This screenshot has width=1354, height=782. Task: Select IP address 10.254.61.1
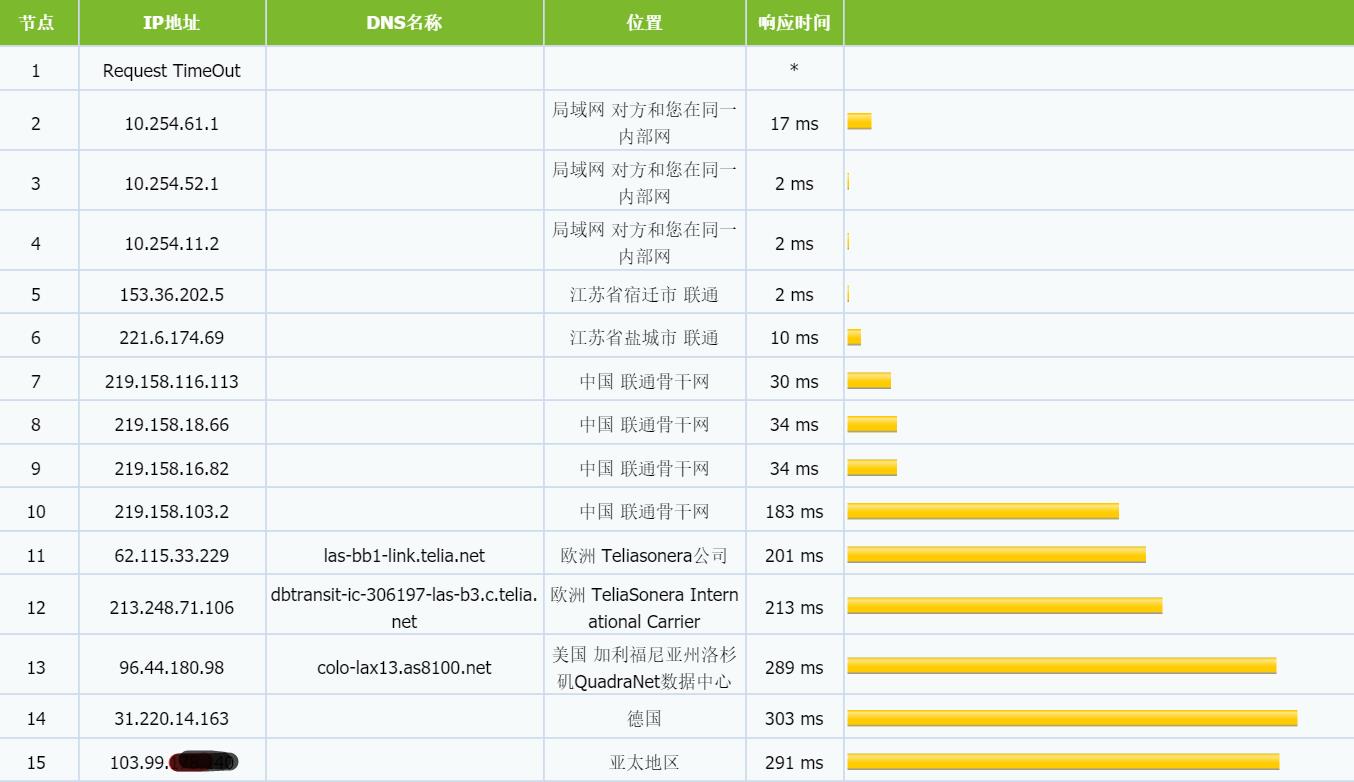(172, 124)
